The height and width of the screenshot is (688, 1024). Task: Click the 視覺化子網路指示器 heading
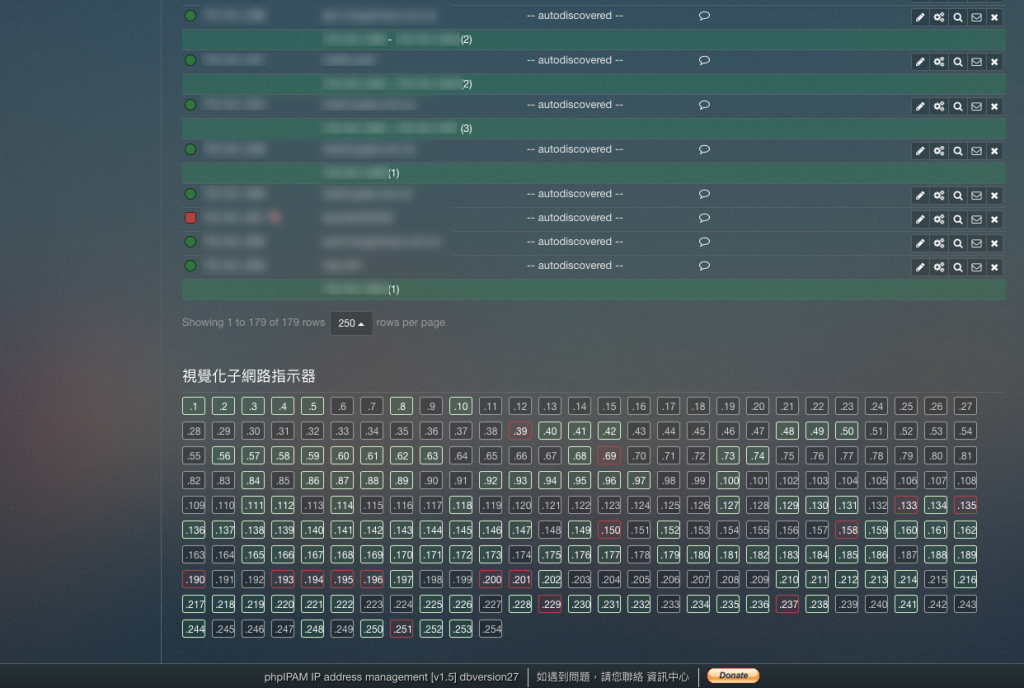[249, 376]
